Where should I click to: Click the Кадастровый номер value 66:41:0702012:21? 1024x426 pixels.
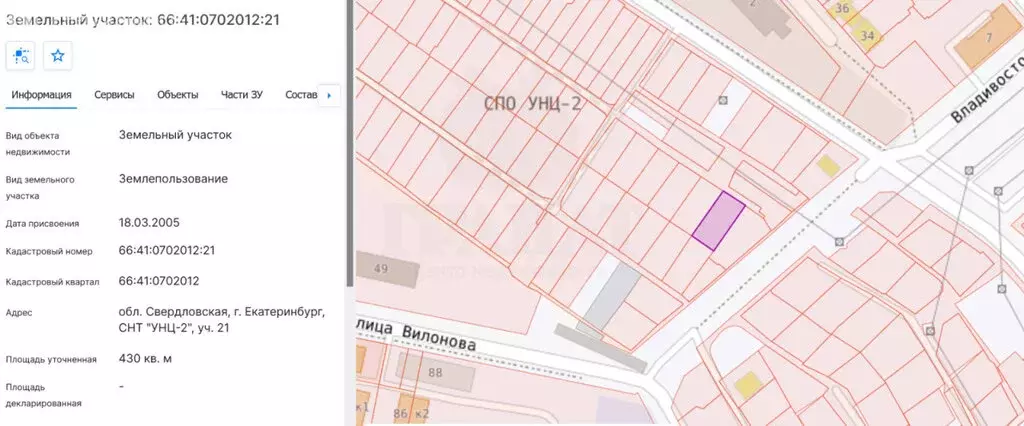coord(167,250)
